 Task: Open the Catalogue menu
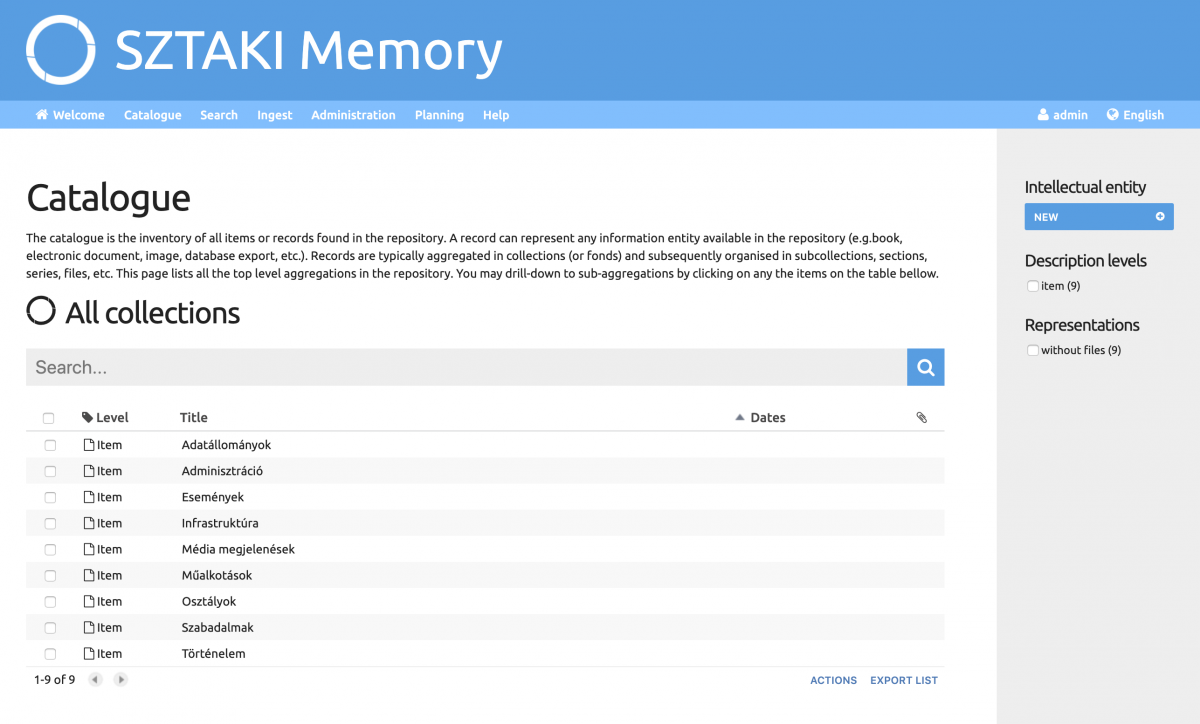click(153, 115)
